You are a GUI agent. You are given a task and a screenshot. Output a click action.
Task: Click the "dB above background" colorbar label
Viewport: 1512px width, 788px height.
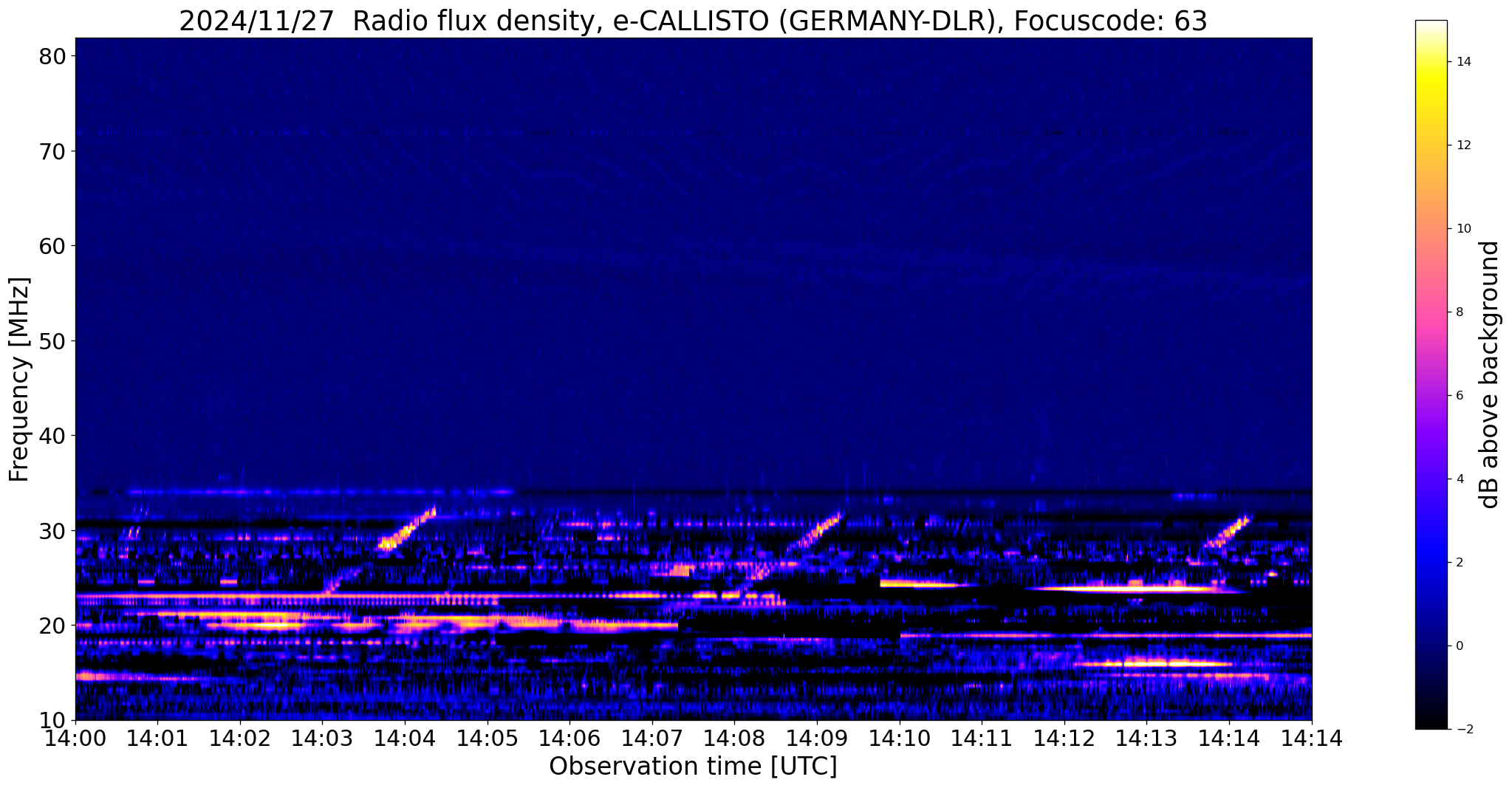pyautogui.click(x=1490, y=374)
